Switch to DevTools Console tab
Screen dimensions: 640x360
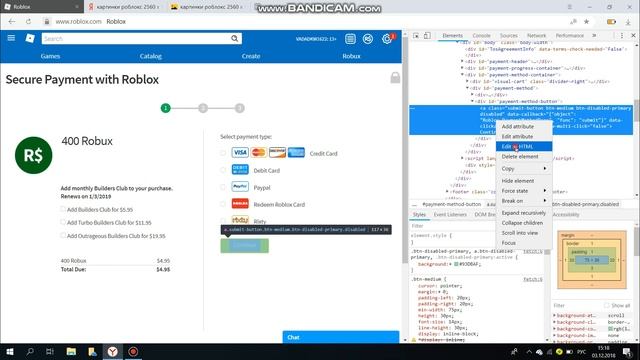click(481, 36)
